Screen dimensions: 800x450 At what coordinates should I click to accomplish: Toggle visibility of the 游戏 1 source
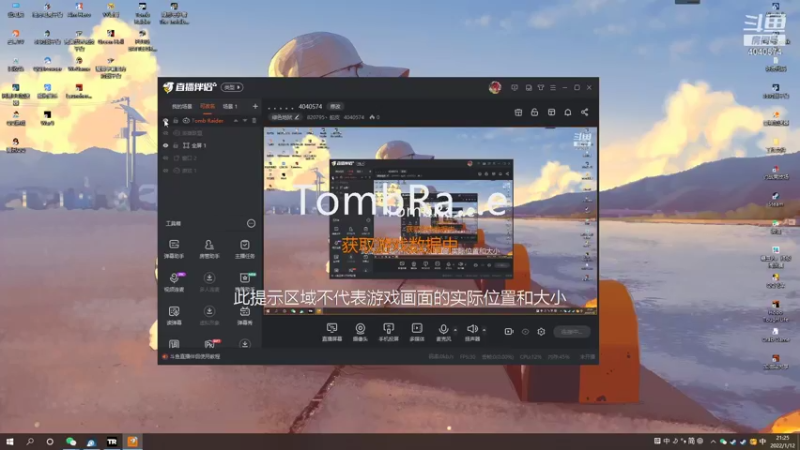pos(165,170)
